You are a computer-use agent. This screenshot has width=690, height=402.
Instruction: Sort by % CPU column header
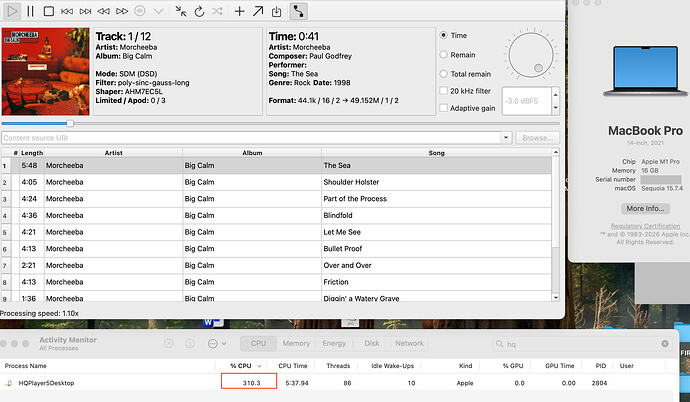coord(245,365)
